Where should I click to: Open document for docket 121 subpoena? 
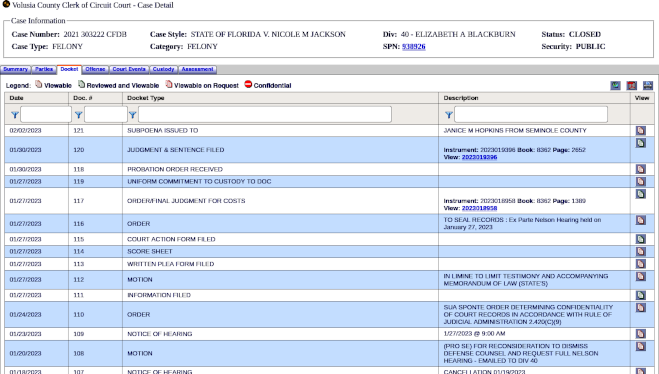point(641,131)
